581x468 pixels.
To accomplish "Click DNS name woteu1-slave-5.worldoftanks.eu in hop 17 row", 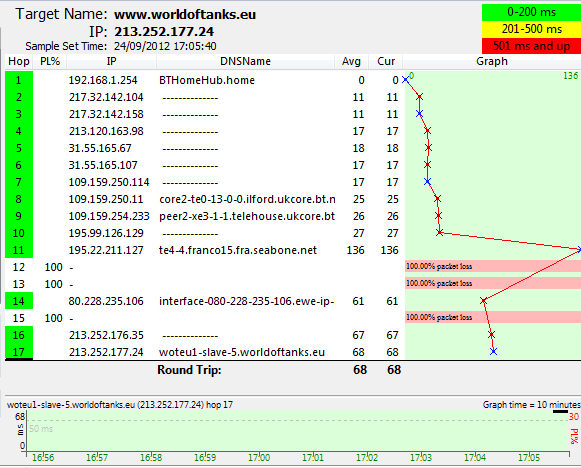I will pos(242,352).
